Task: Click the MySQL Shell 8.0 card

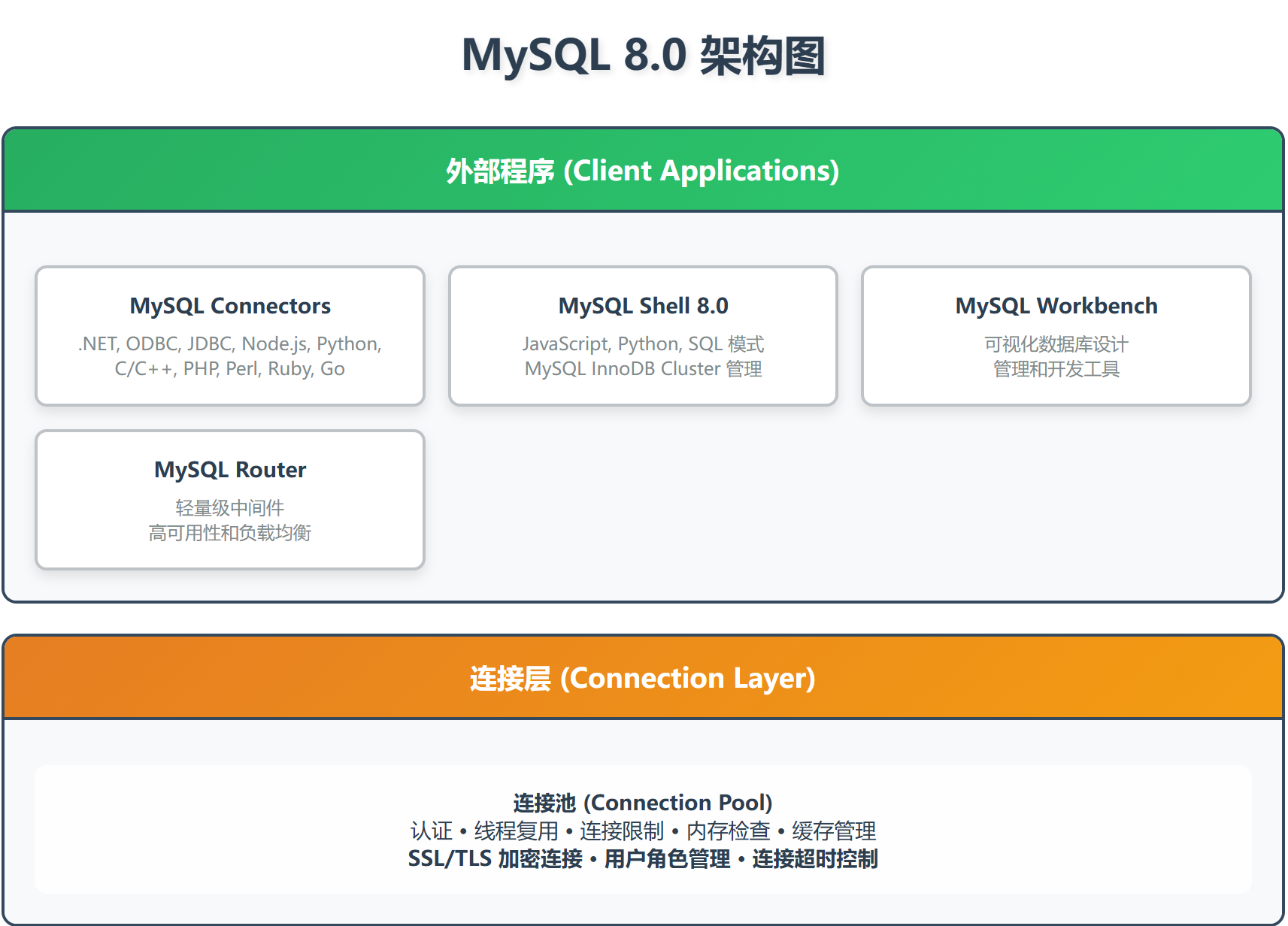Action: pyautogui.click(x=643, y=336)
